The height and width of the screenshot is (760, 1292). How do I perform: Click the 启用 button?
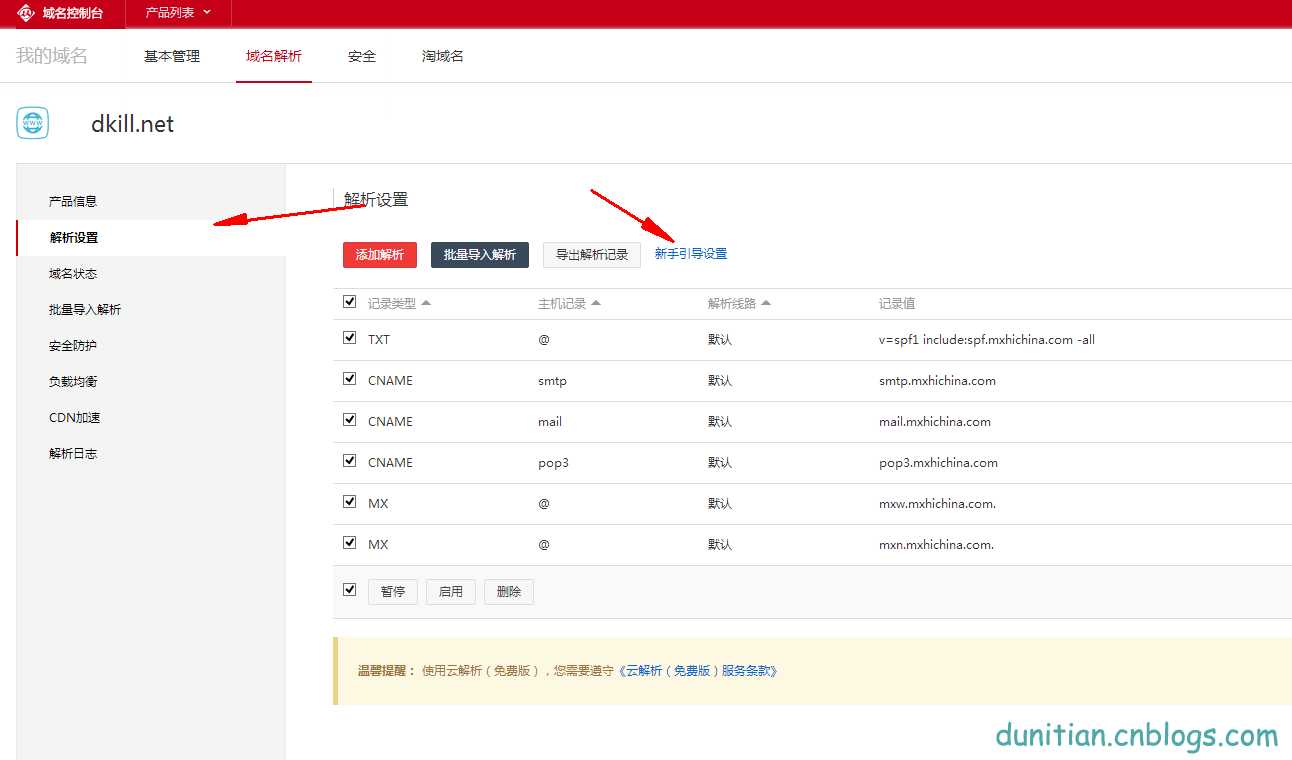[451, 591]
